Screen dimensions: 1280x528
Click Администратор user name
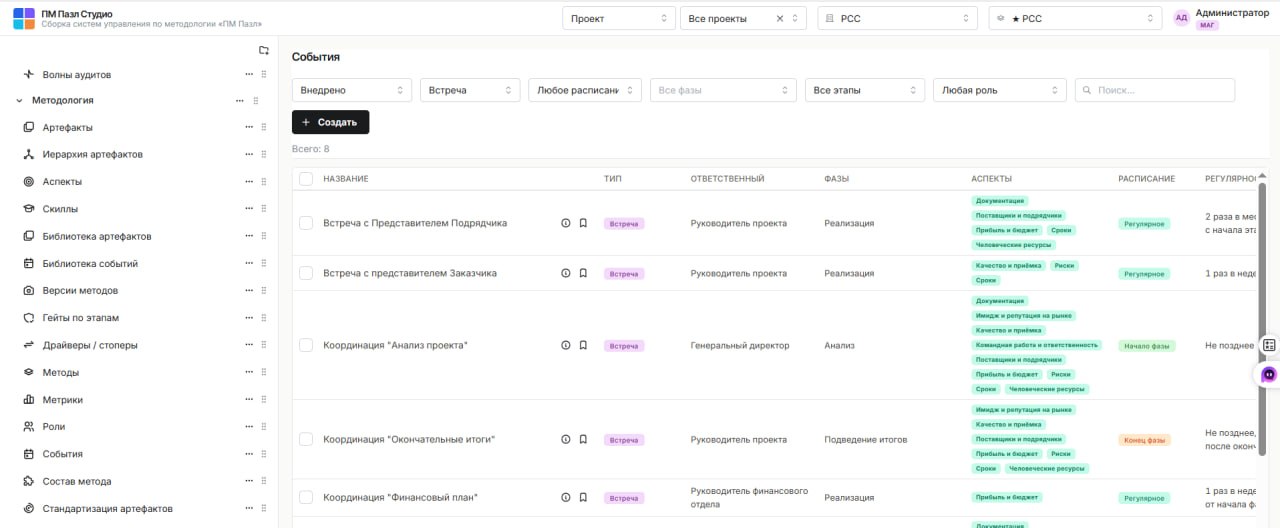click(x=1232, y=12)
